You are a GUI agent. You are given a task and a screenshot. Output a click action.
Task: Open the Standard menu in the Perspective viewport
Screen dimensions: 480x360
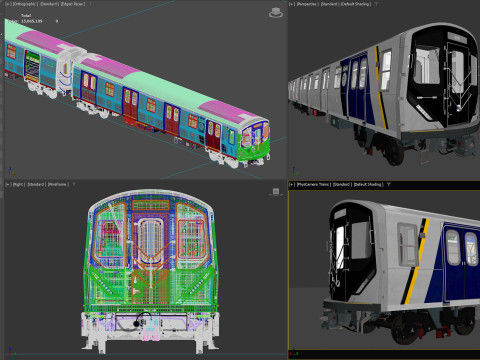click(330, 4)
